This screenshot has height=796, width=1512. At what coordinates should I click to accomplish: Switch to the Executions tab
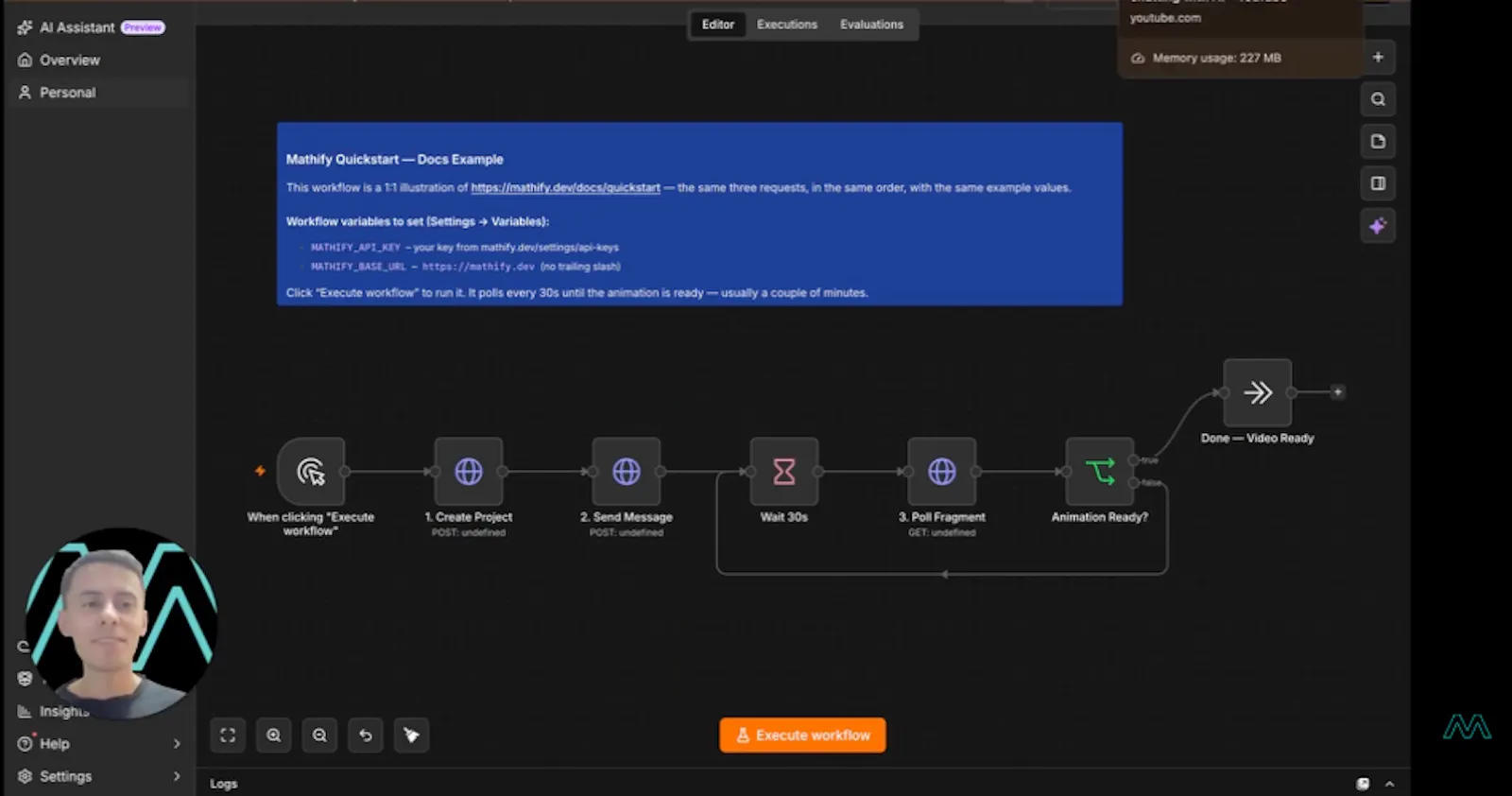(x=786, y=25)
